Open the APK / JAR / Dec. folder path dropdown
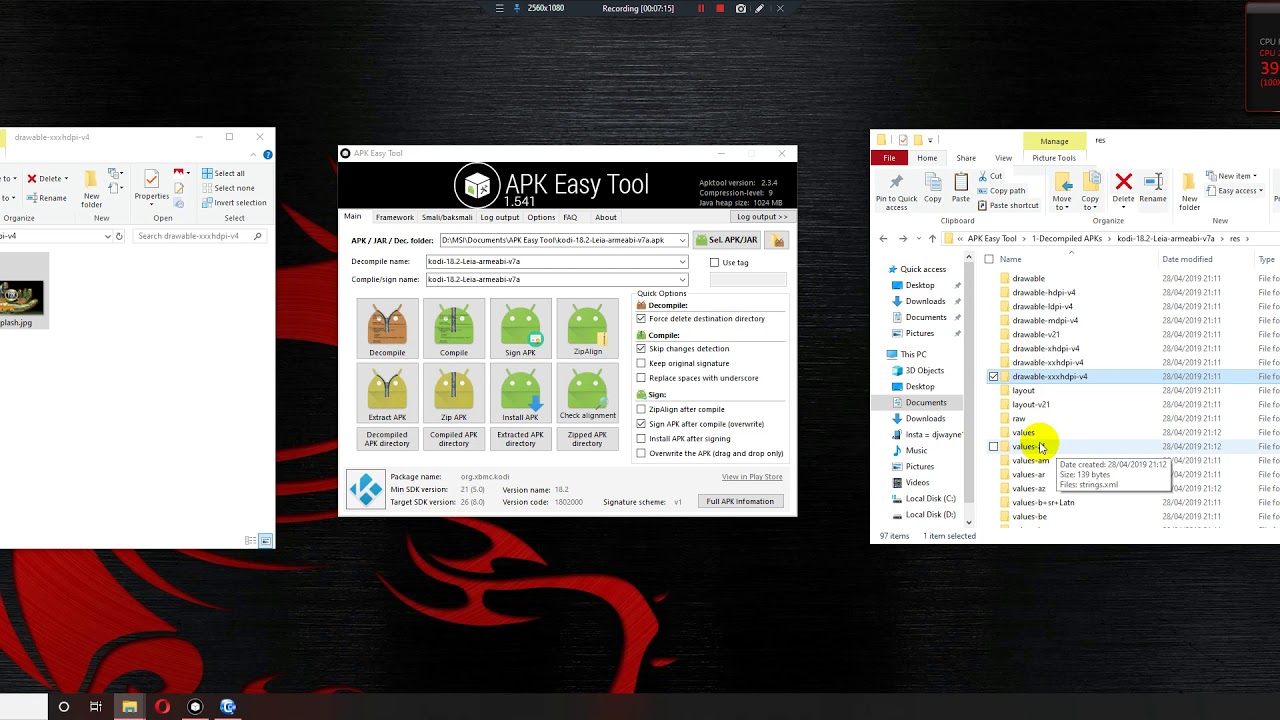 coord(683,240)
